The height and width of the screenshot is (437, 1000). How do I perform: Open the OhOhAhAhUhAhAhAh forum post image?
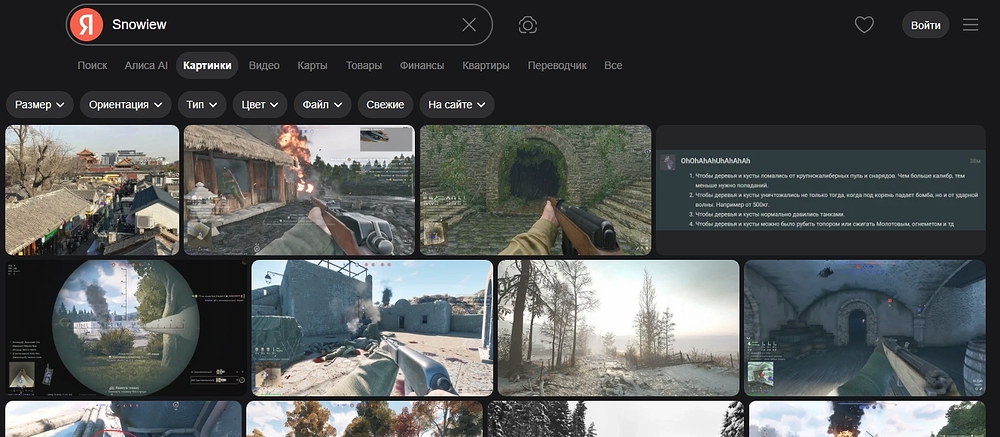[821, 190]
